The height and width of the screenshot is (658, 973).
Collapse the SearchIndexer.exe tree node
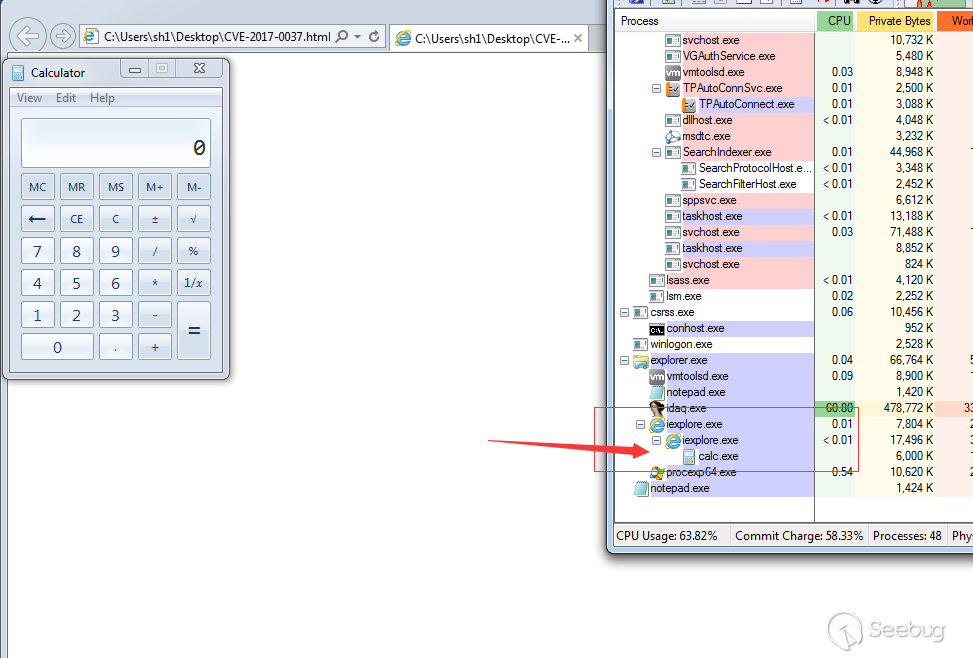657,152
